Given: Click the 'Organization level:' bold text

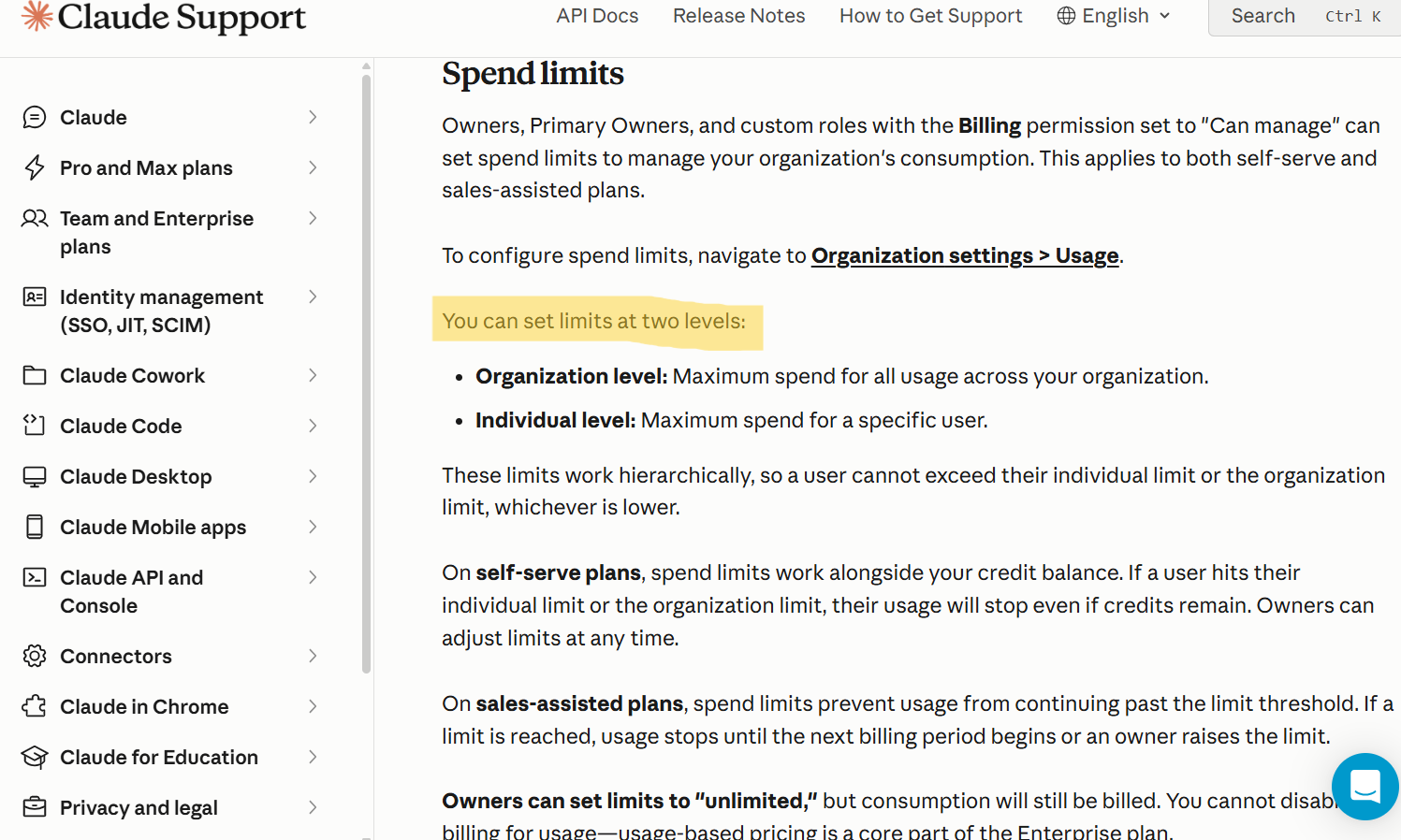Looking at the screenshot, I should pyautogui.click(x=571, y=376).
